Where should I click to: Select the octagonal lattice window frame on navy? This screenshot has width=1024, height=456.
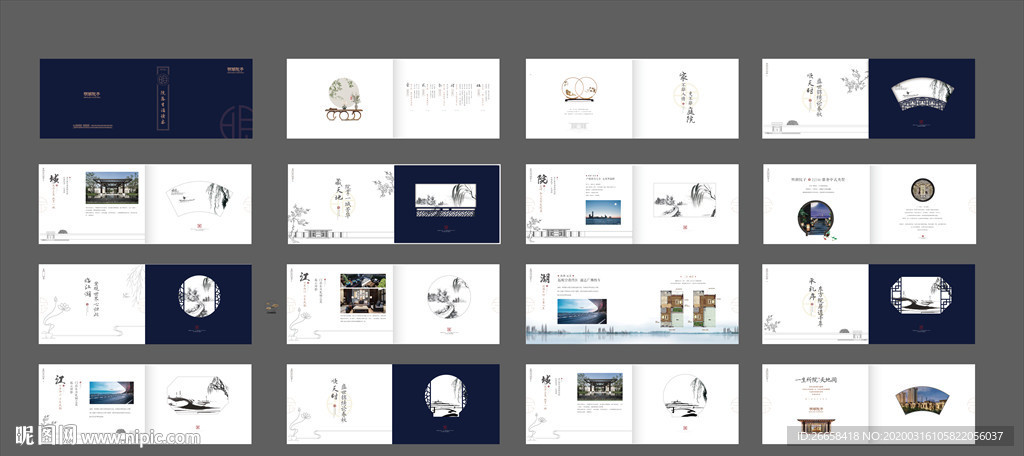click(920, 295)
